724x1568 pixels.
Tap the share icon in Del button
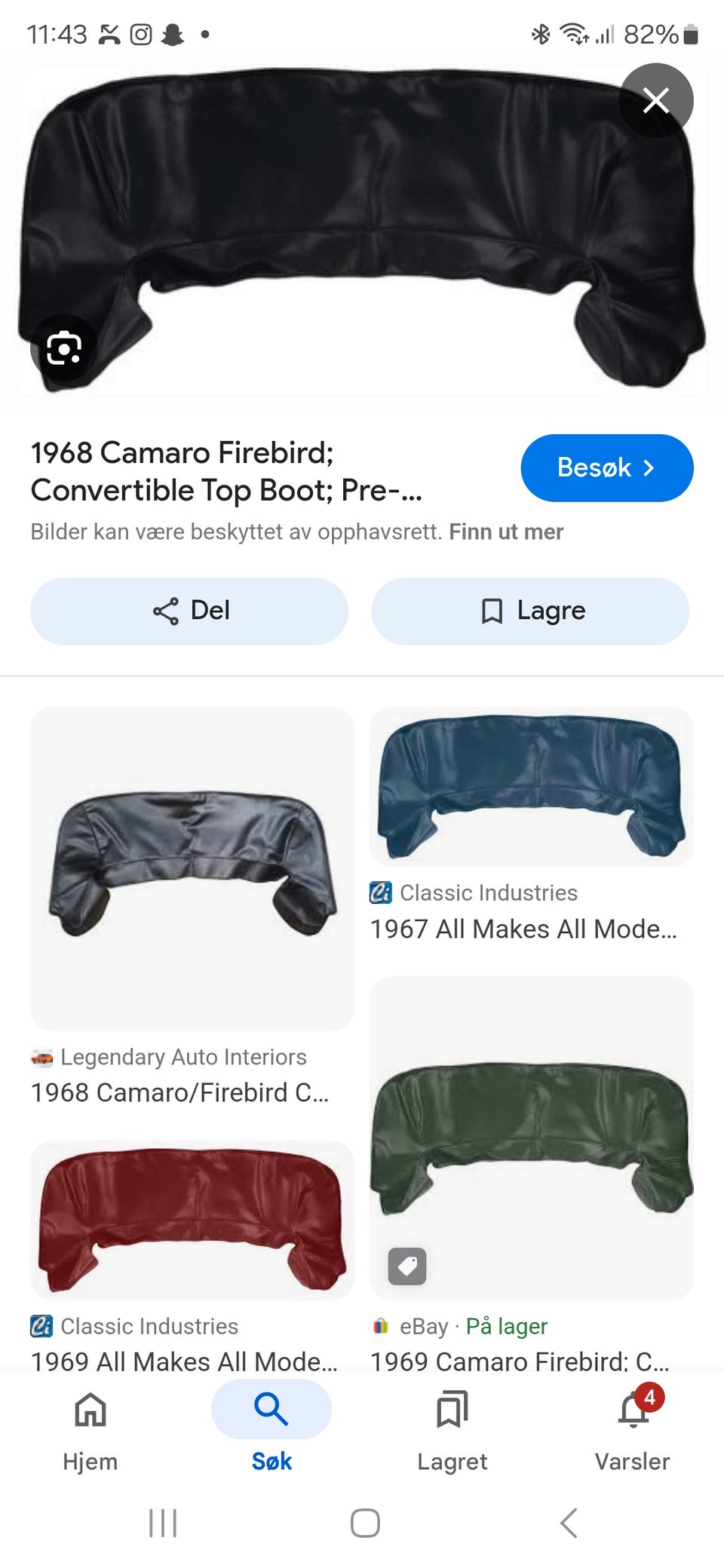point(166,611)
